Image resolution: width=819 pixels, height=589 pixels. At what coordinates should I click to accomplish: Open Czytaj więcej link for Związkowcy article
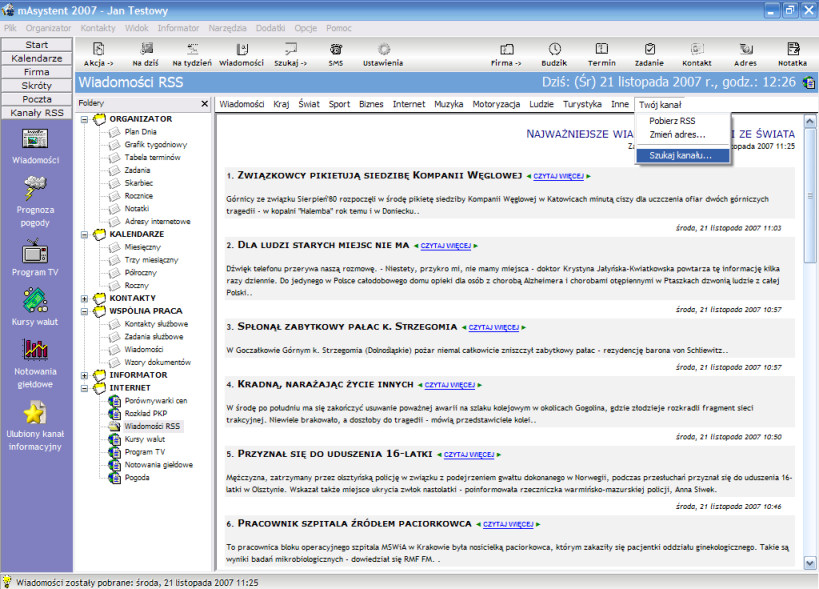point(558,176)
